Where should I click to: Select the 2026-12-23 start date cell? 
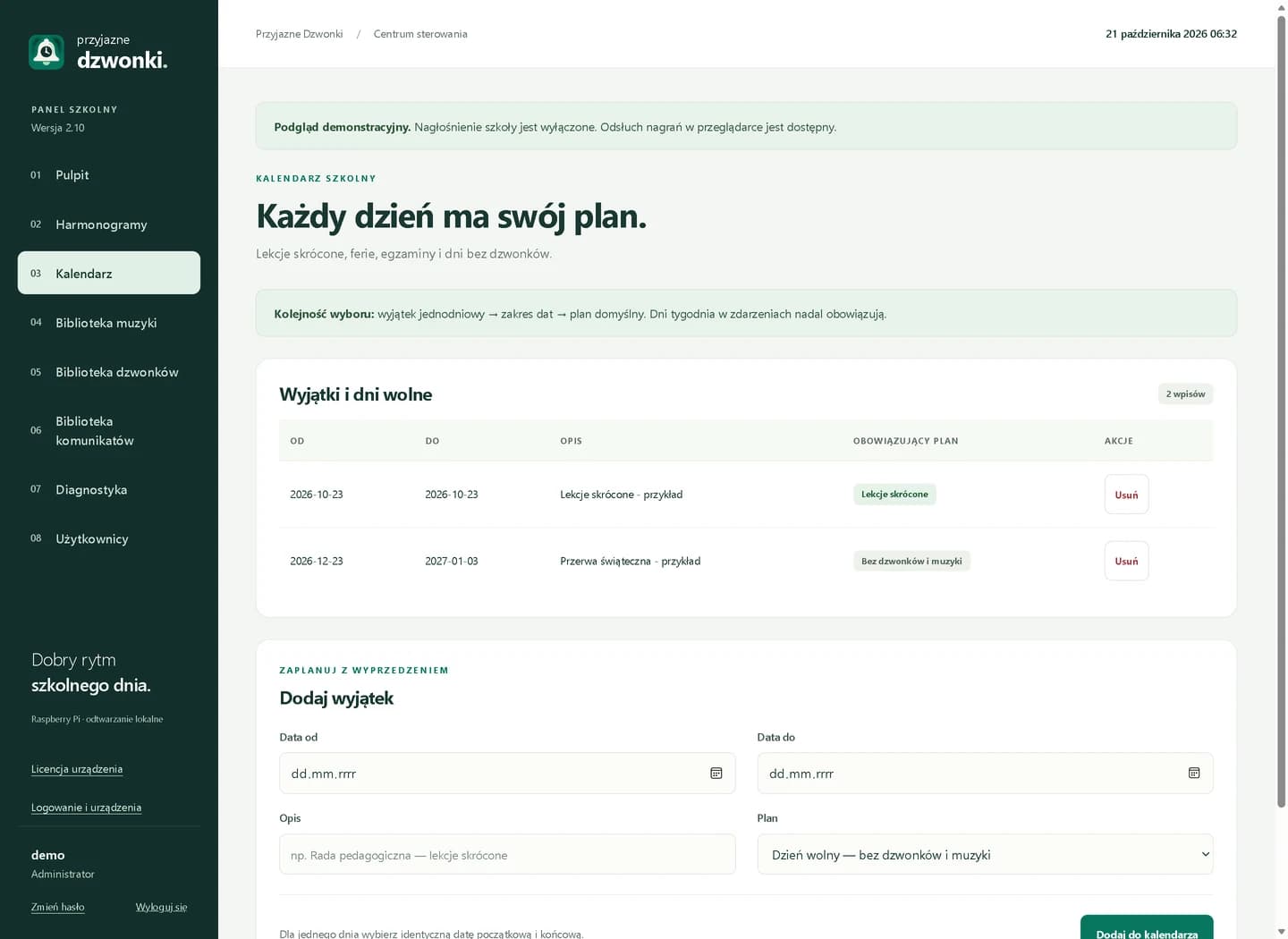(317, 561)
